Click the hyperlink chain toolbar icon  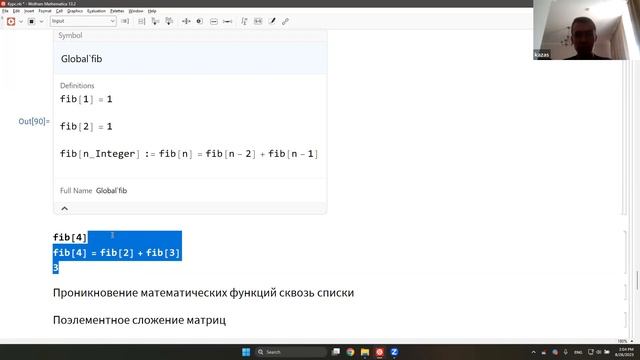pyautogui.click(x=285, y=21)
